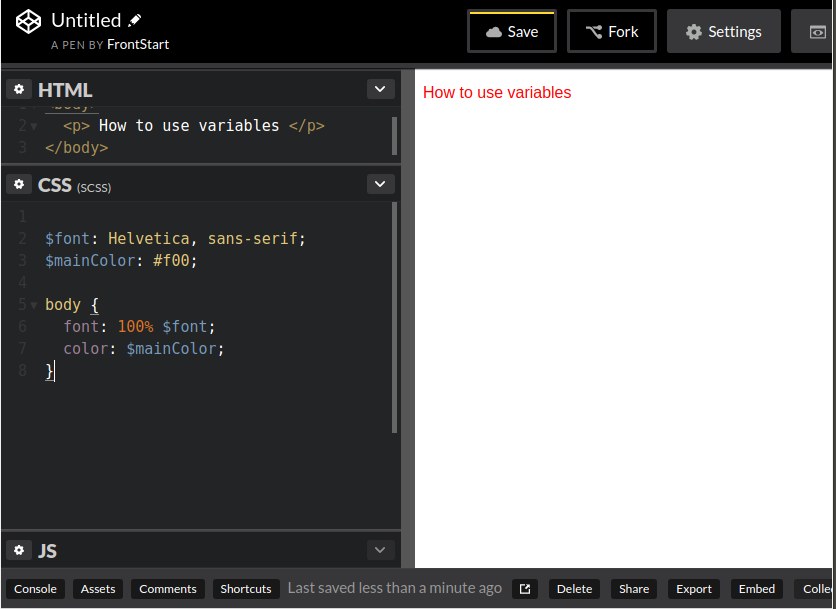Open the CSS panel settings gear
The width and height of the screenshot is (836, 609).
[18, 184]
